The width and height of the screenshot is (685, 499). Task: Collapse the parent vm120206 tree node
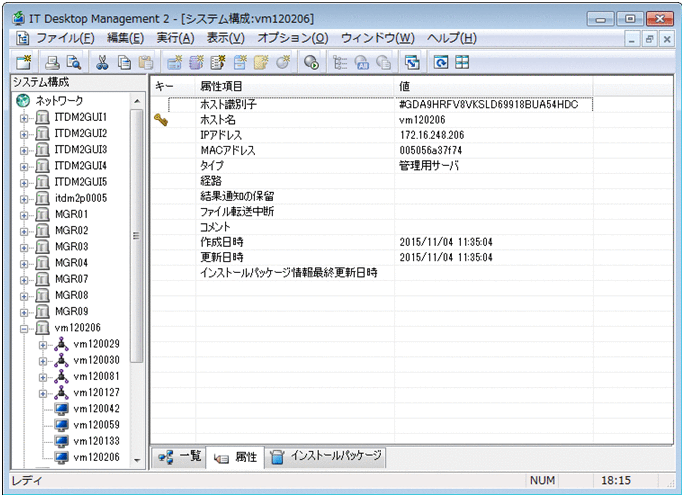(24, 328)
